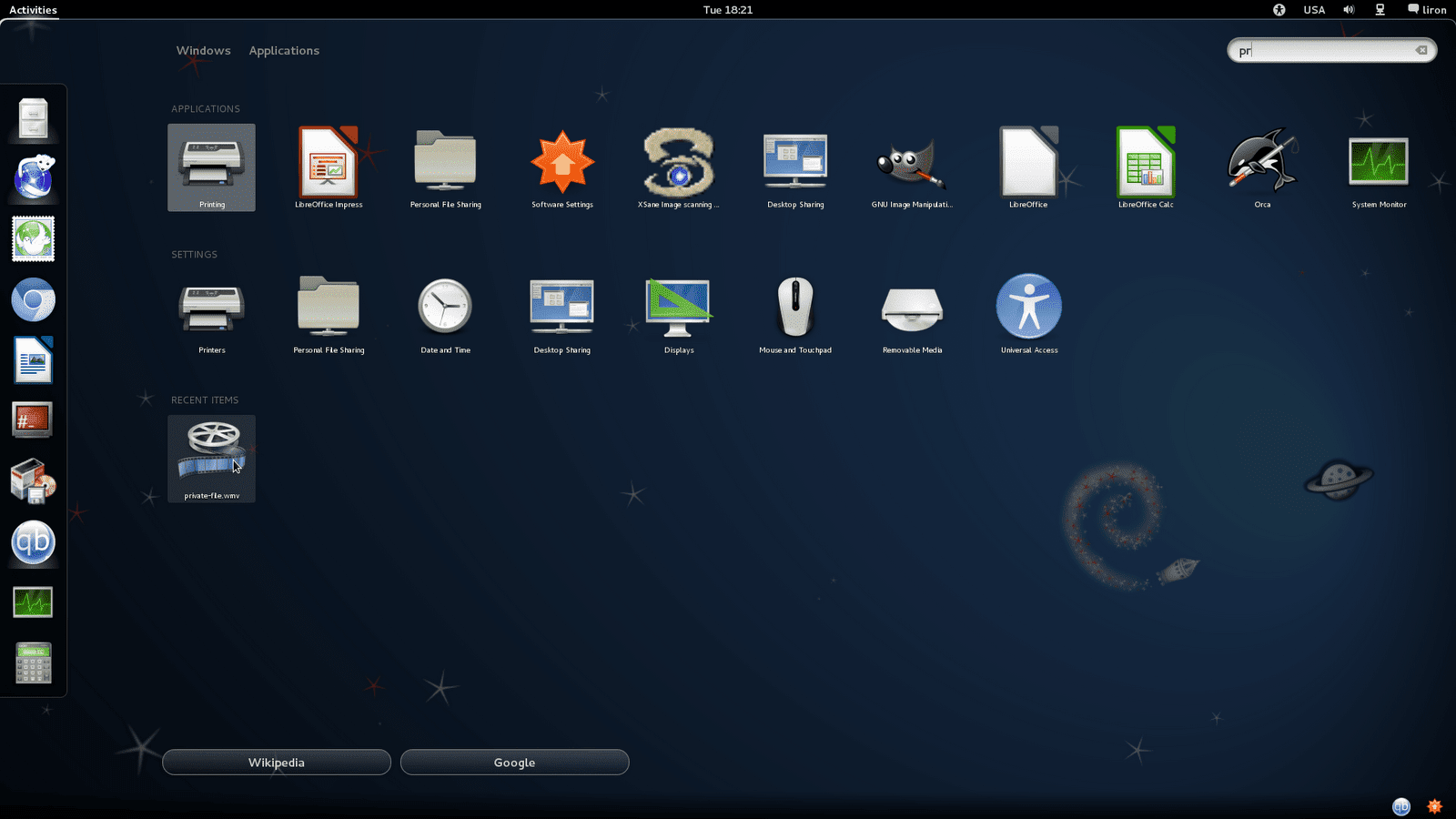Open Universal Access settings panel

pos(1029,314)
